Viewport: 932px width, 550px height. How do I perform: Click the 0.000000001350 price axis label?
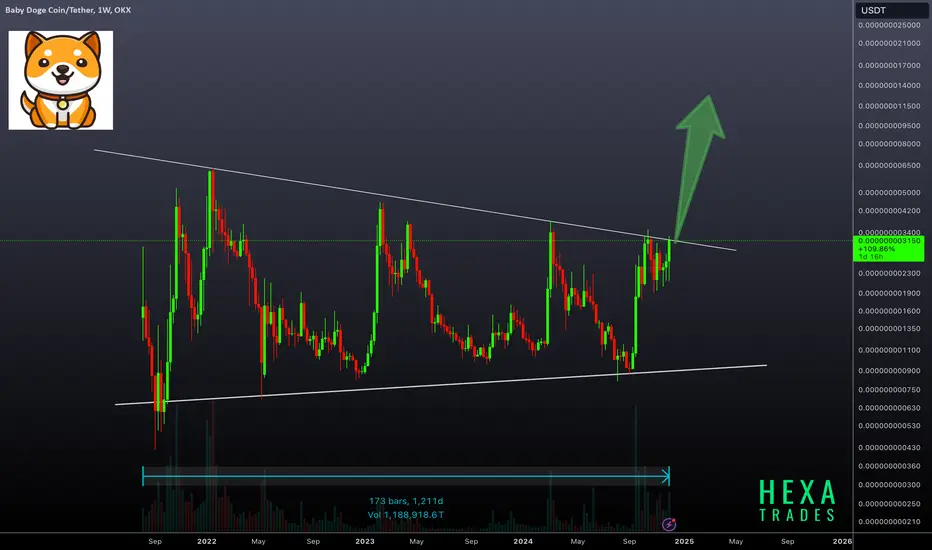[889, 329]
